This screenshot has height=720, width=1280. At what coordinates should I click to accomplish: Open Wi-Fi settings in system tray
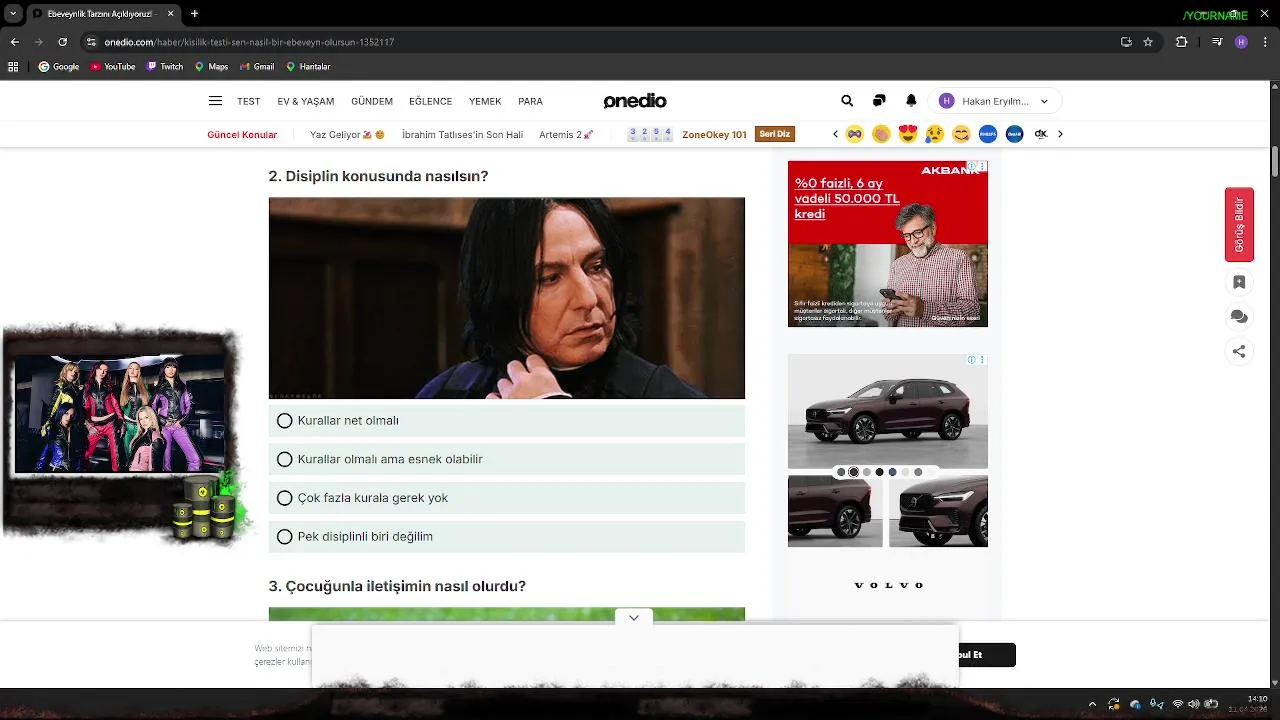pos(1177,704)
